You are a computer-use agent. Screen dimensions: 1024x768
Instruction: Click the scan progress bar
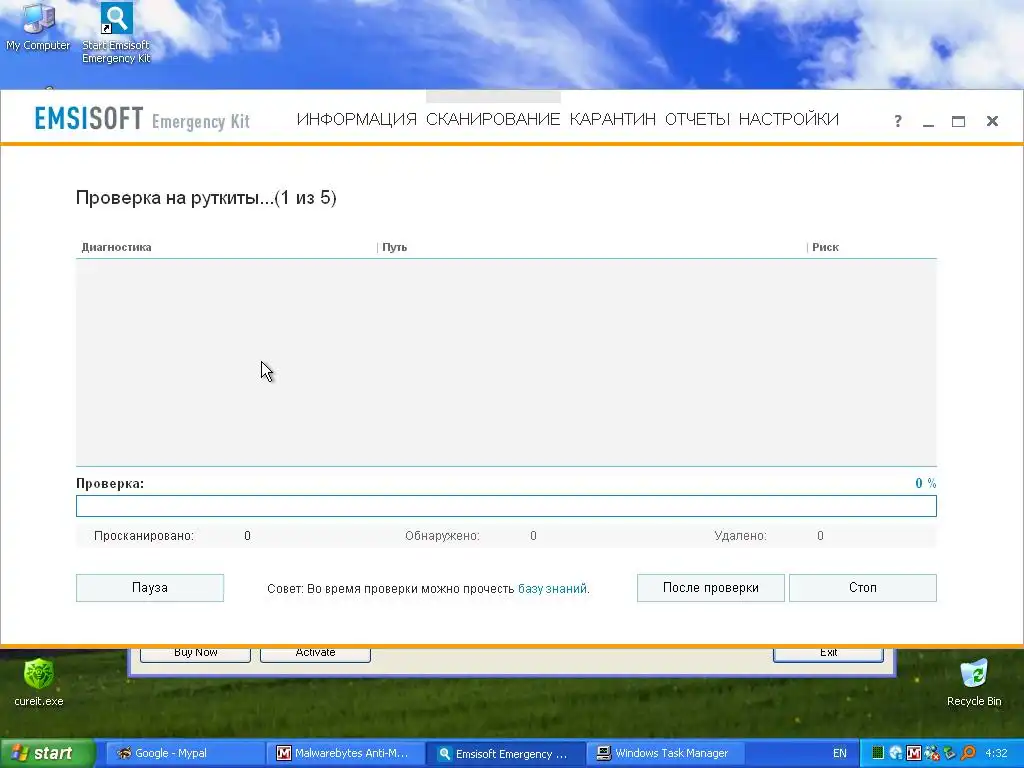pyautogui.click(x=506, y=506)
